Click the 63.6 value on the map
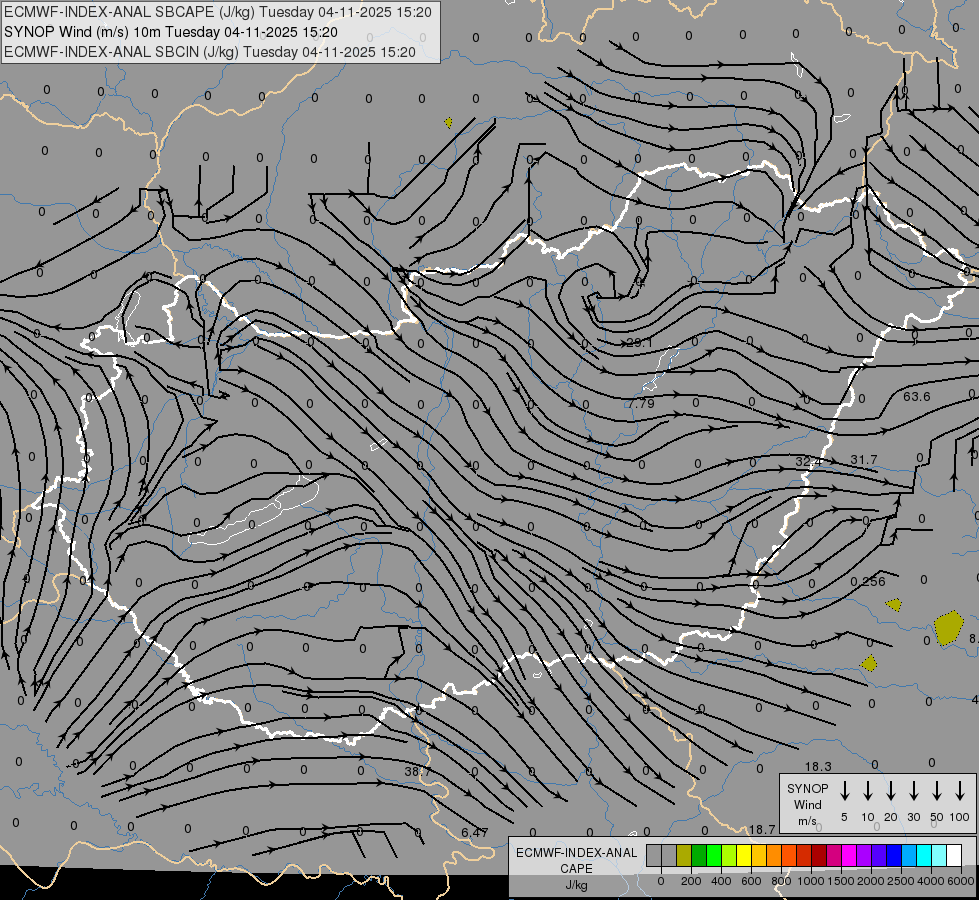 (917, 397)
